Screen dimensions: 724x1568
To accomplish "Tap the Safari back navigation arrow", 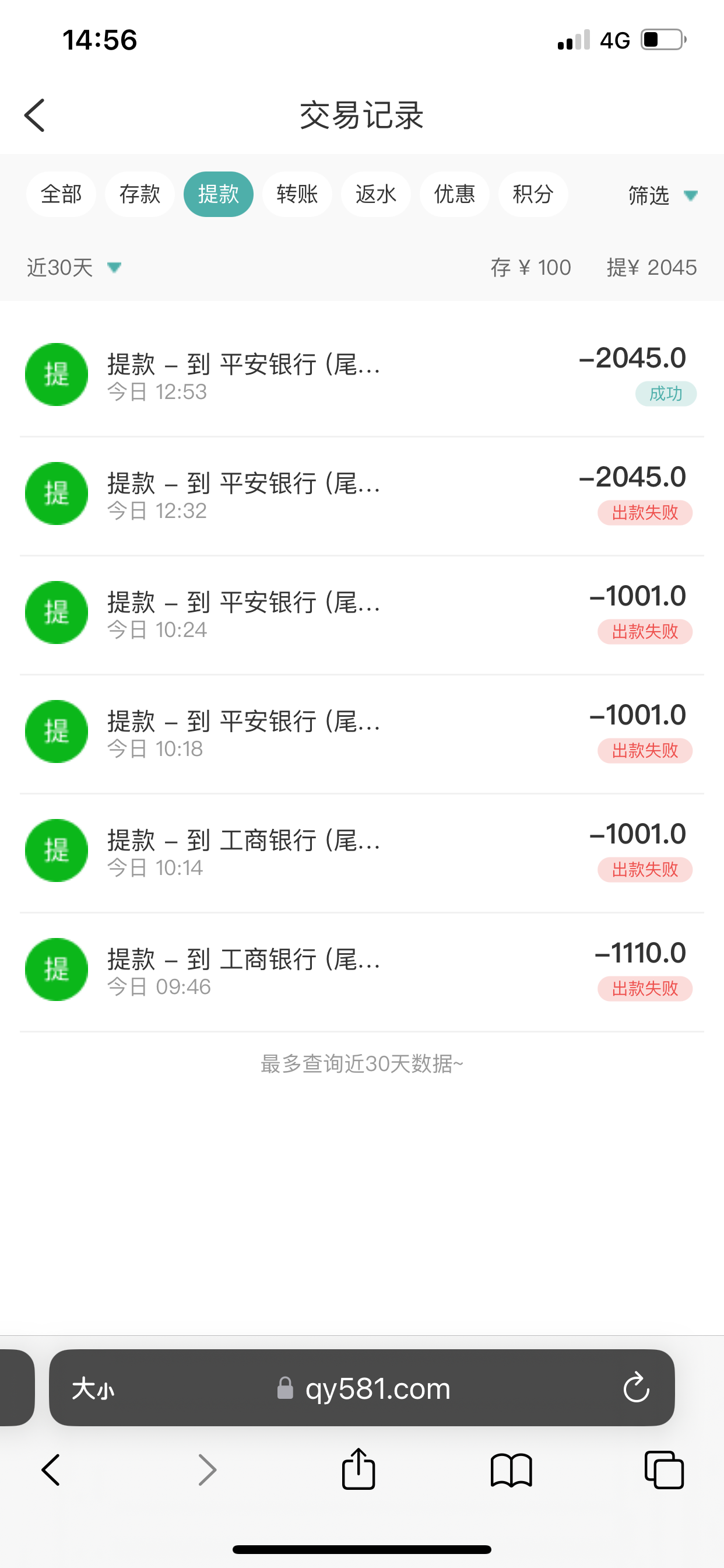I will (x=51, y=1471).
